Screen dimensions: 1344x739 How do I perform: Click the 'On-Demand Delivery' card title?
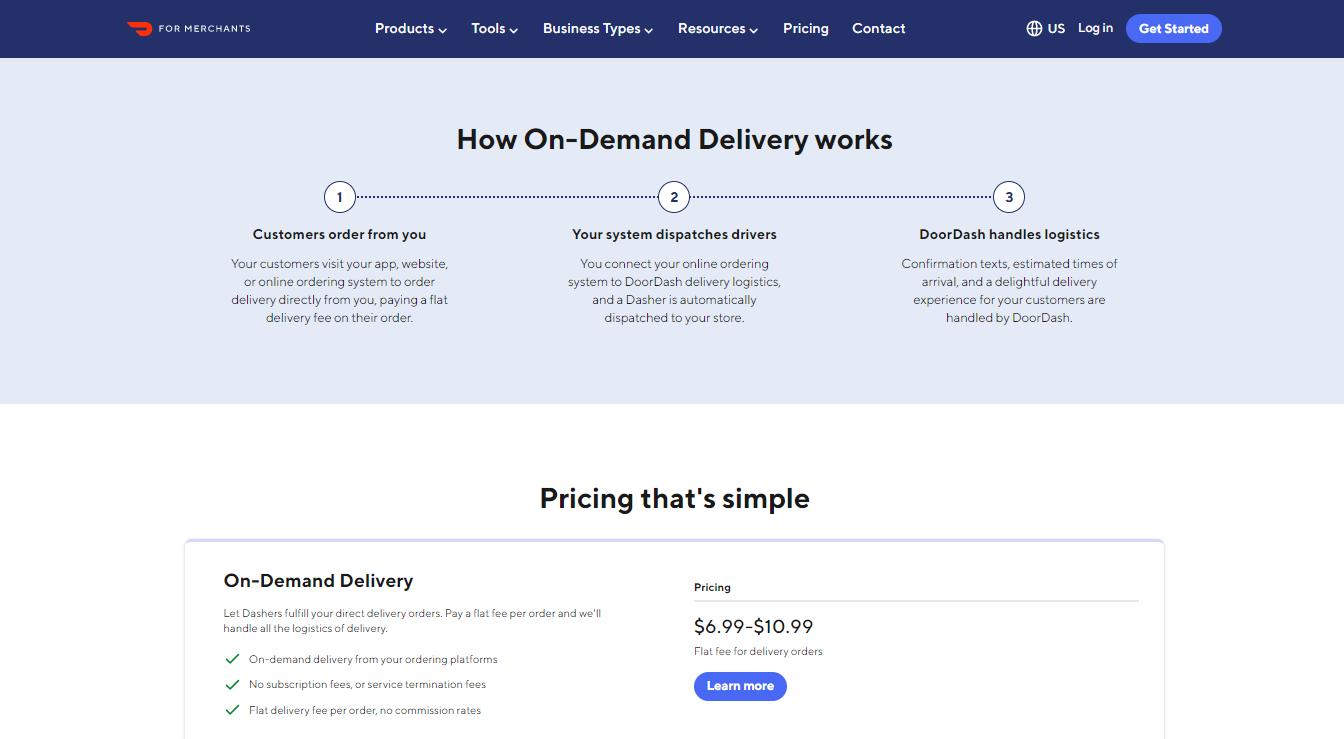pyautogui.click(x=318, y=581)
